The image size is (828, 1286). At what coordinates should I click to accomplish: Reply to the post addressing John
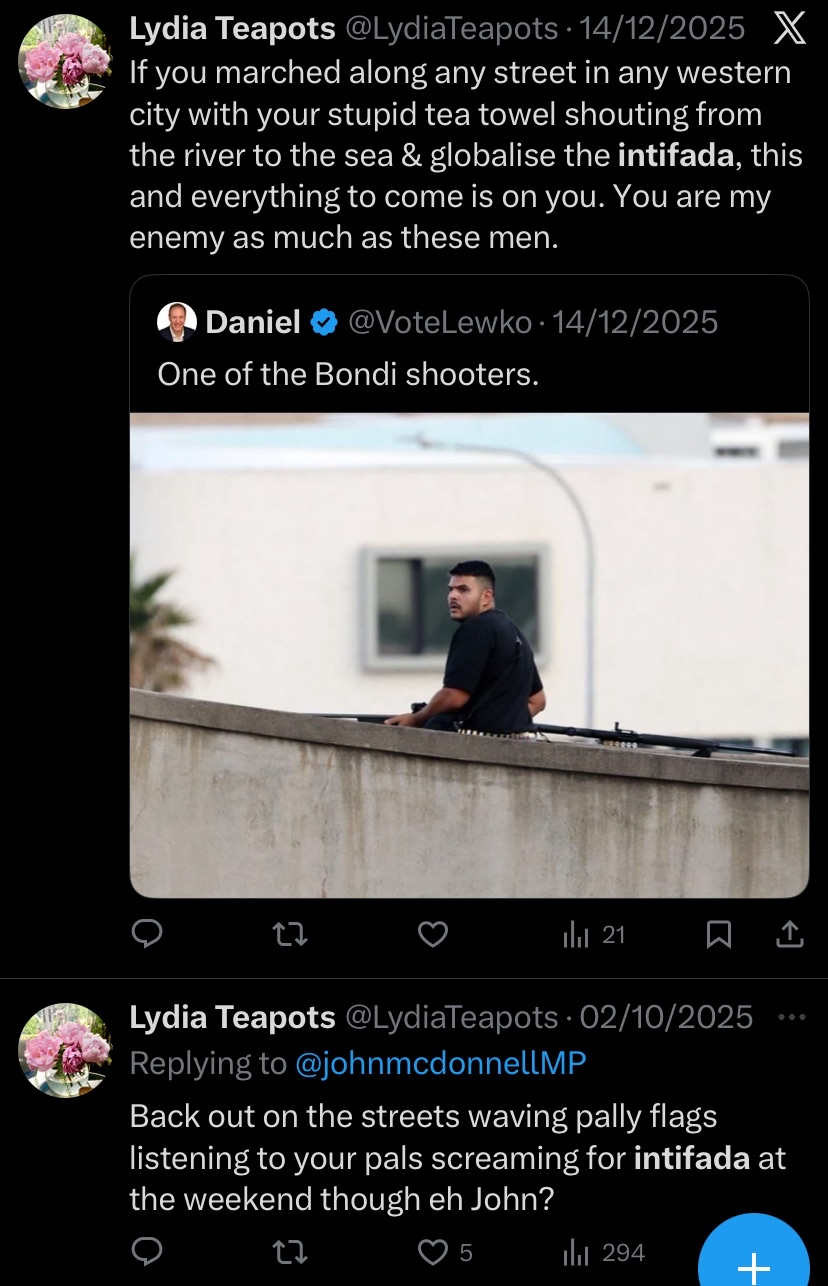point(148,1252)
